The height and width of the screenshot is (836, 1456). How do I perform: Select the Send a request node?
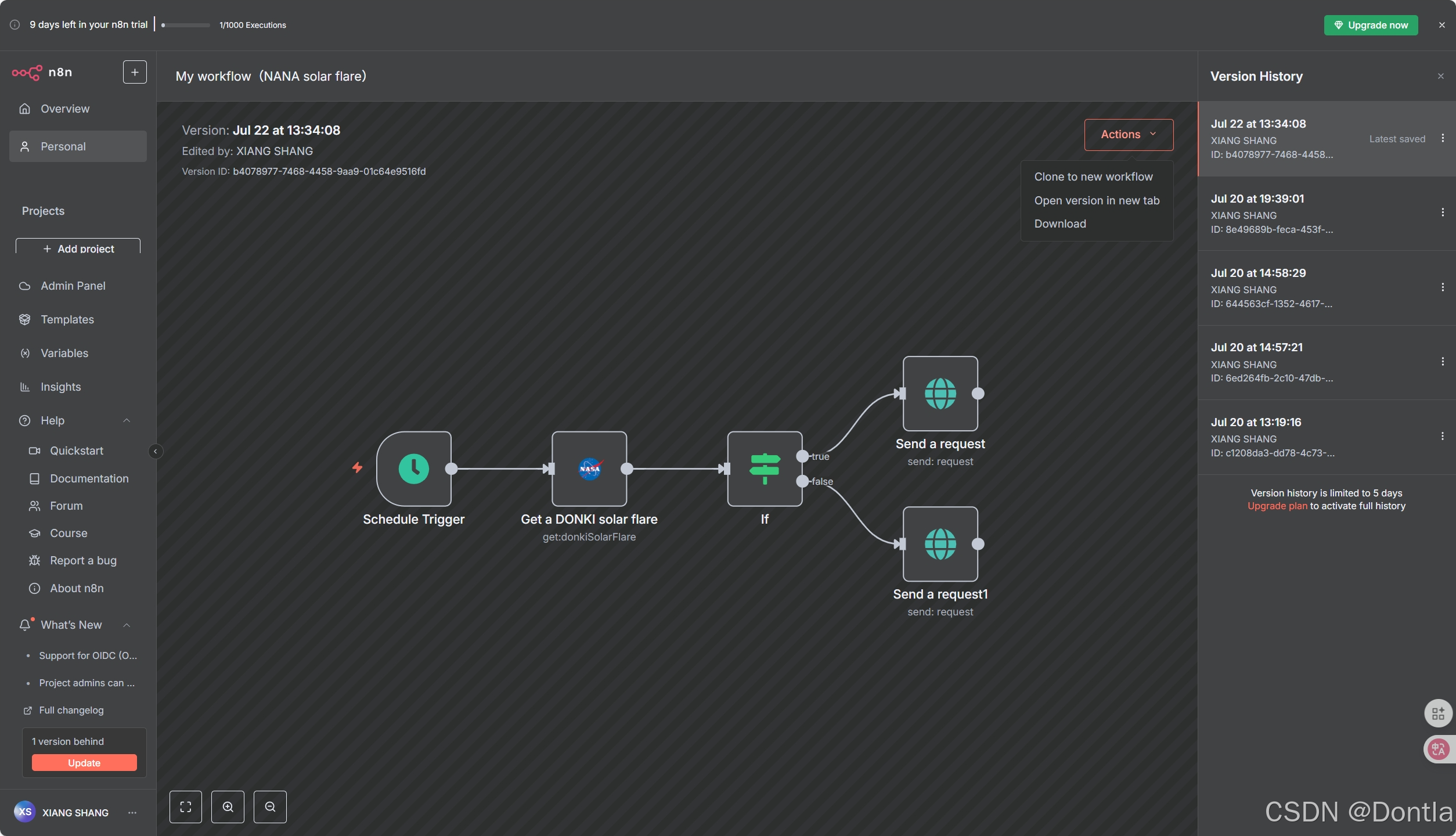click(940, 393)
